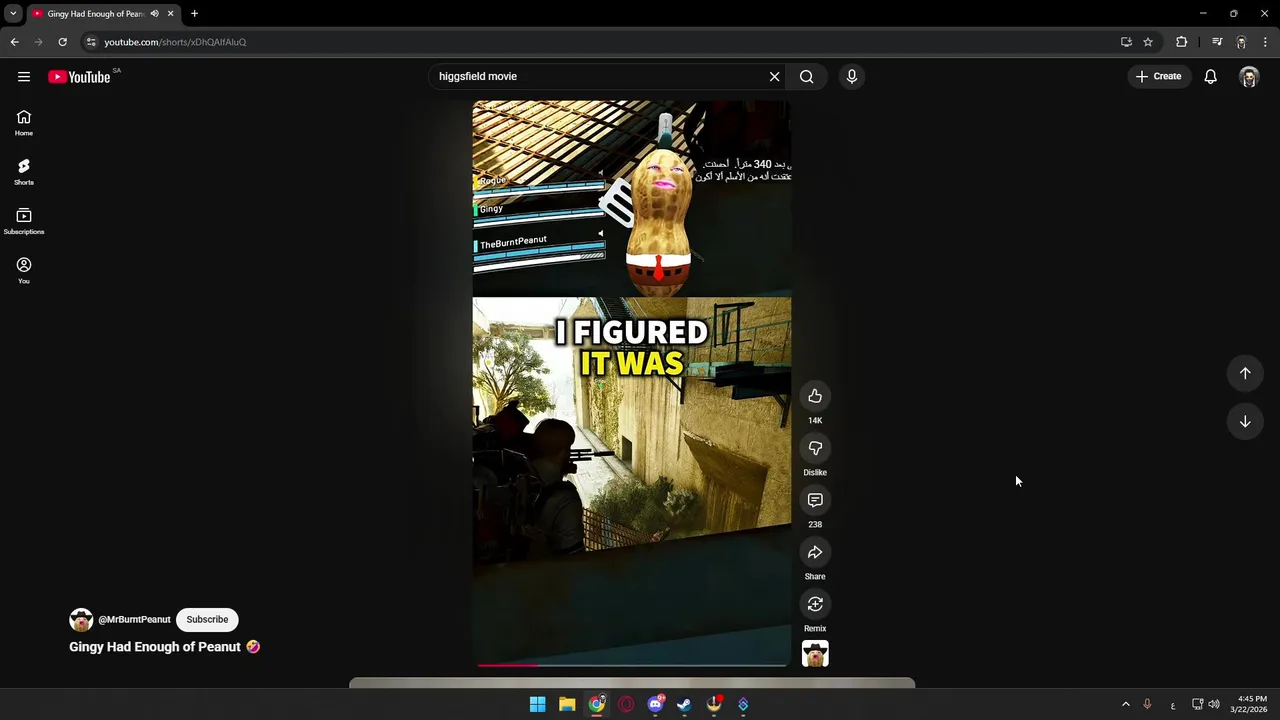Viewport: 1280px width, 720px height.
Task: Clear the search box text
Action: tap(774, 77)
